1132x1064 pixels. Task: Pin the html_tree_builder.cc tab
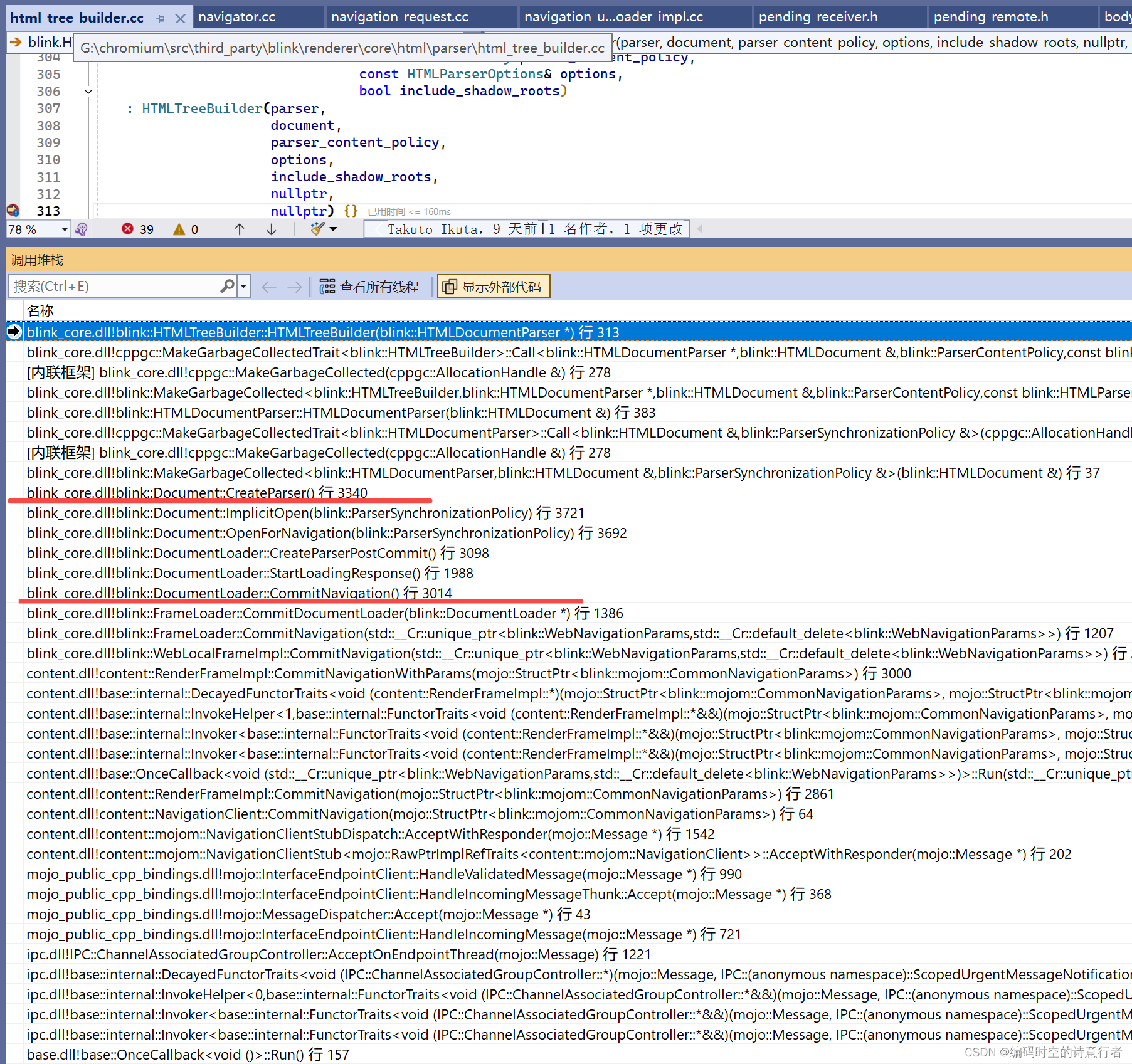161,19
